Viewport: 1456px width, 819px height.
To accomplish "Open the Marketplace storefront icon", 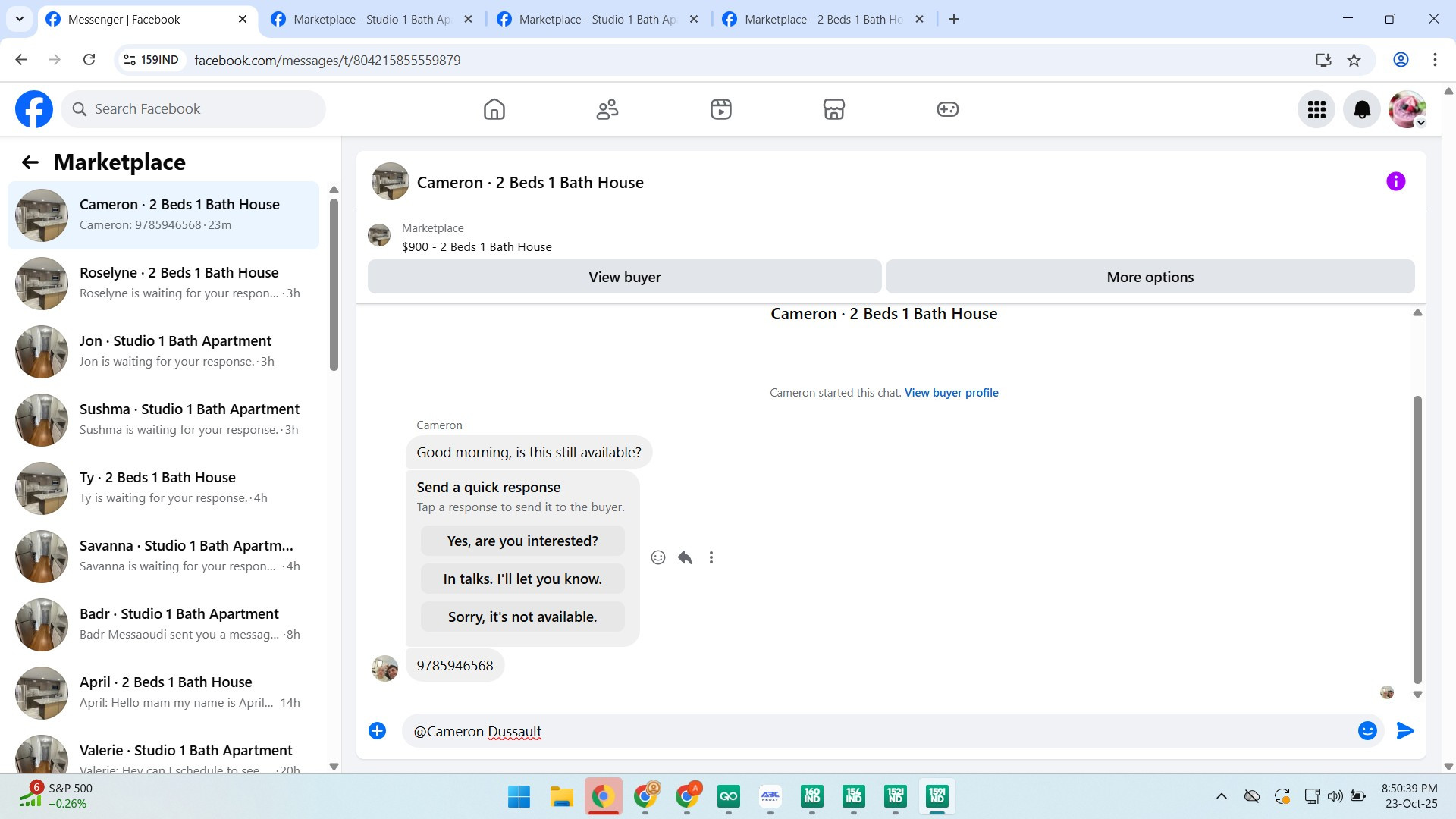I will (833, 109).
